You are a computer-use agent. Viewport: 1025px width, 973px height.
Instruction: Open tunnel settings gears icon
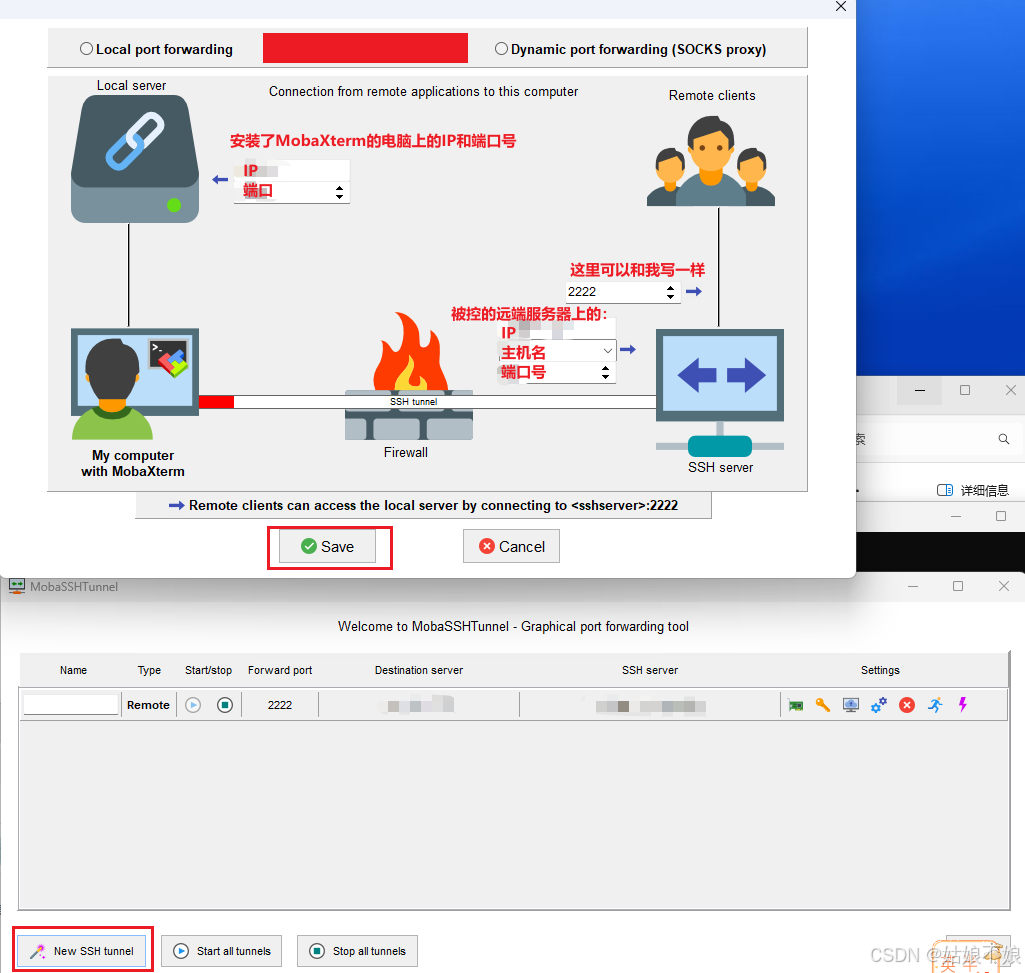879,705
